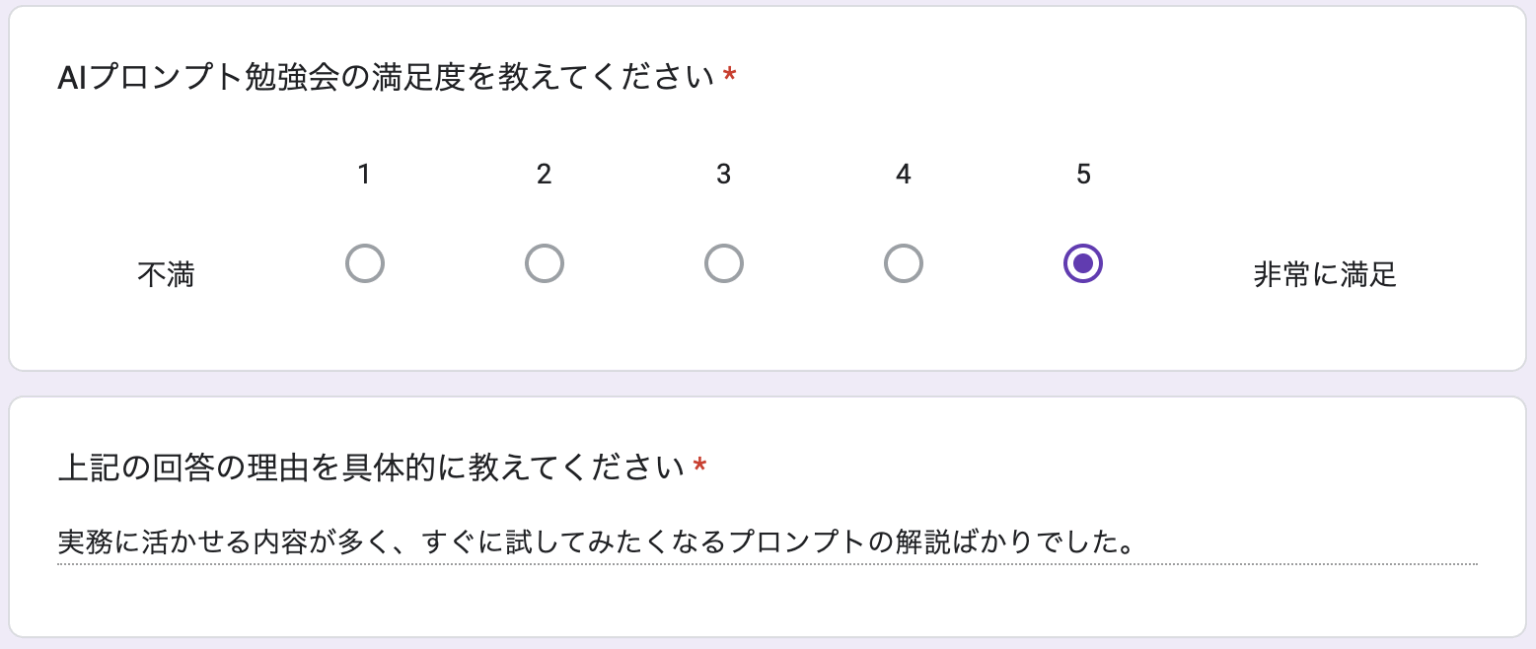This screenshot has height=649, width=1536.
Task: Click the number 2 scale header
Action: pyautogui.click(x=544, y=174)
